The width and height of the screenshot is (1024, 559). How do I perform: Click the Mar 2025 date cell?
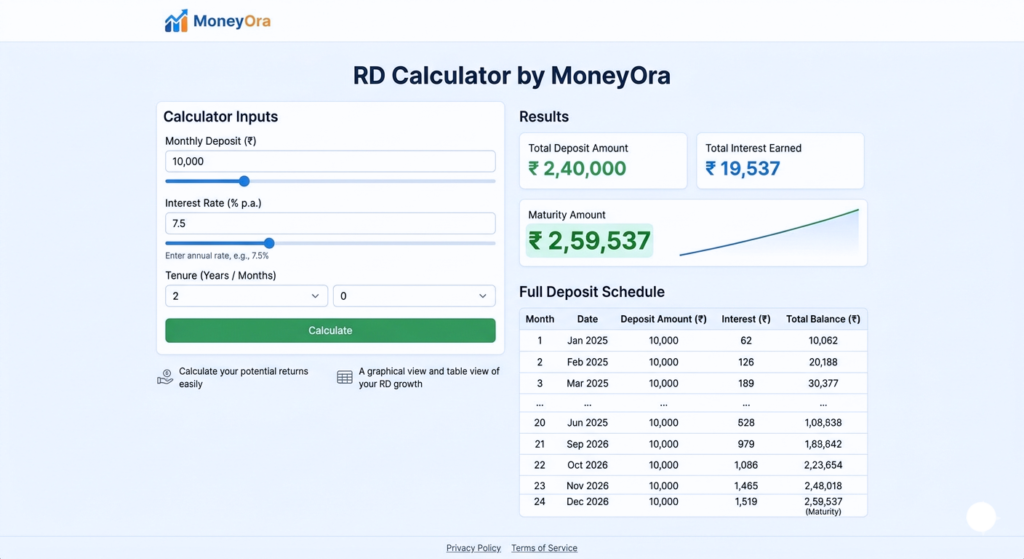tap(587, 383)
